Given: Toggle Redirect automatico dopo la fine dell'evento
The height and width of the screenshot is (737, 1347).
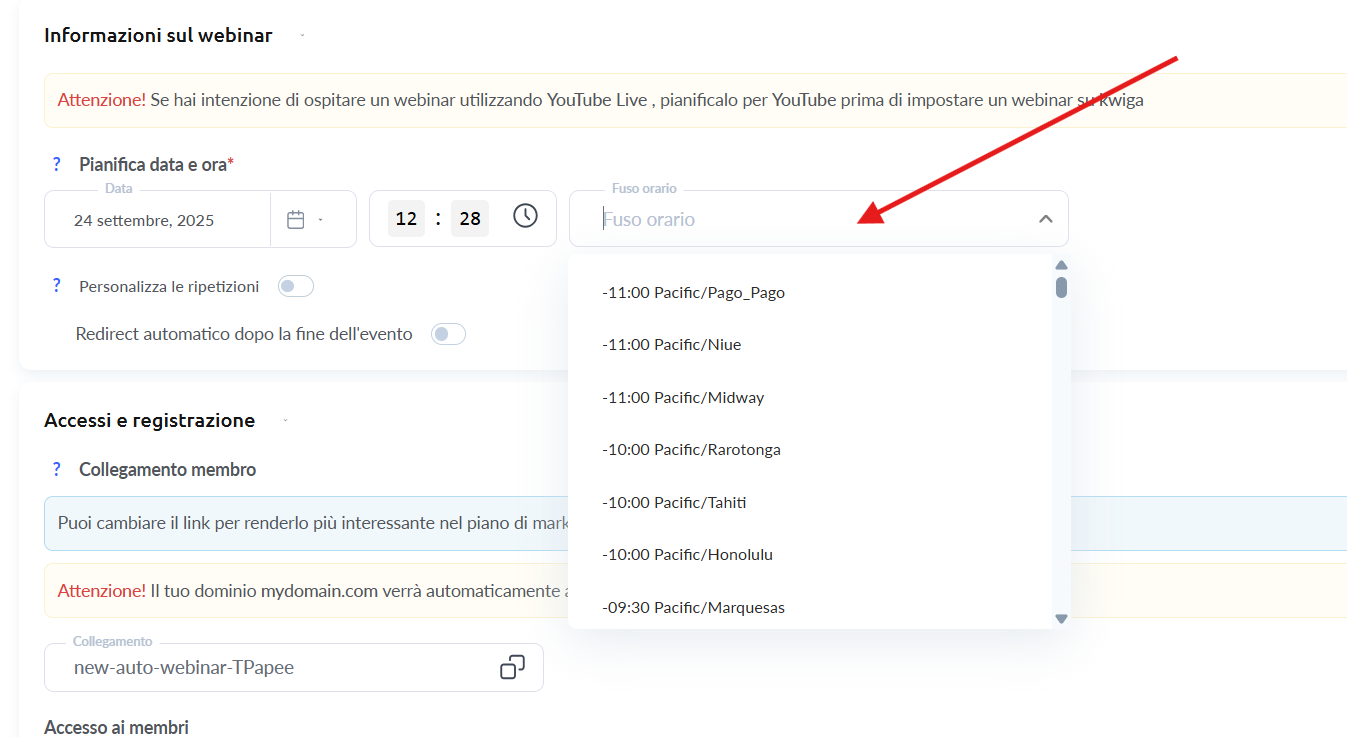Looking at the screenshot, I should point(447,334).
